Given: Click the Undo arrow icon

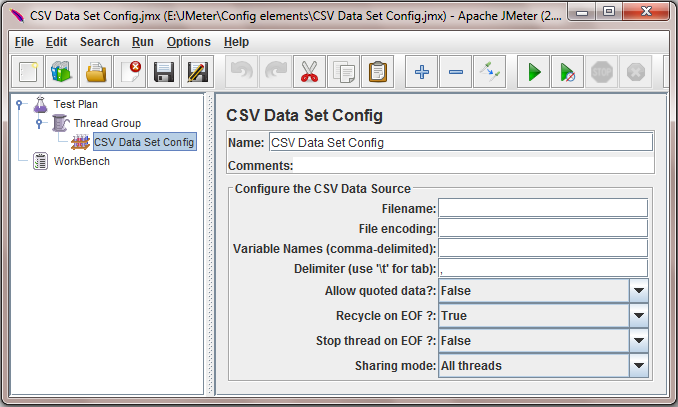Looking at the screenshot, I should [241, 72].
